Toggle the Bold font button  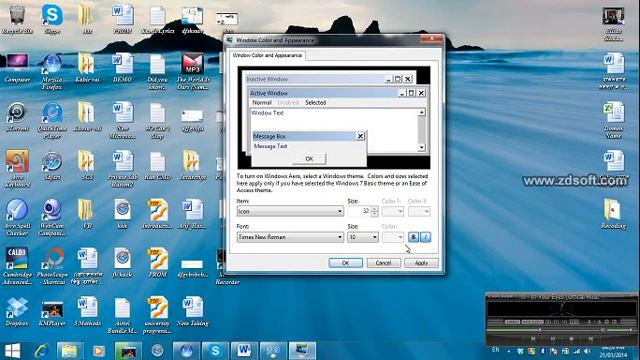coord(413,237)
